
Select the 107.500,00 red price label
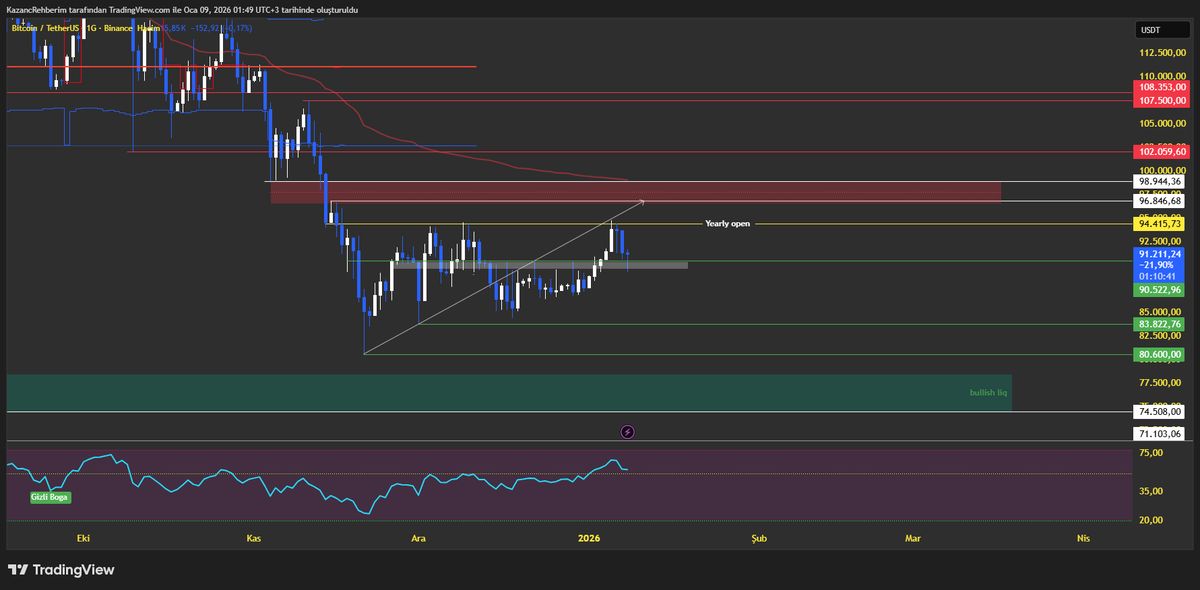pyautogui.click(x=1161, y=100)
